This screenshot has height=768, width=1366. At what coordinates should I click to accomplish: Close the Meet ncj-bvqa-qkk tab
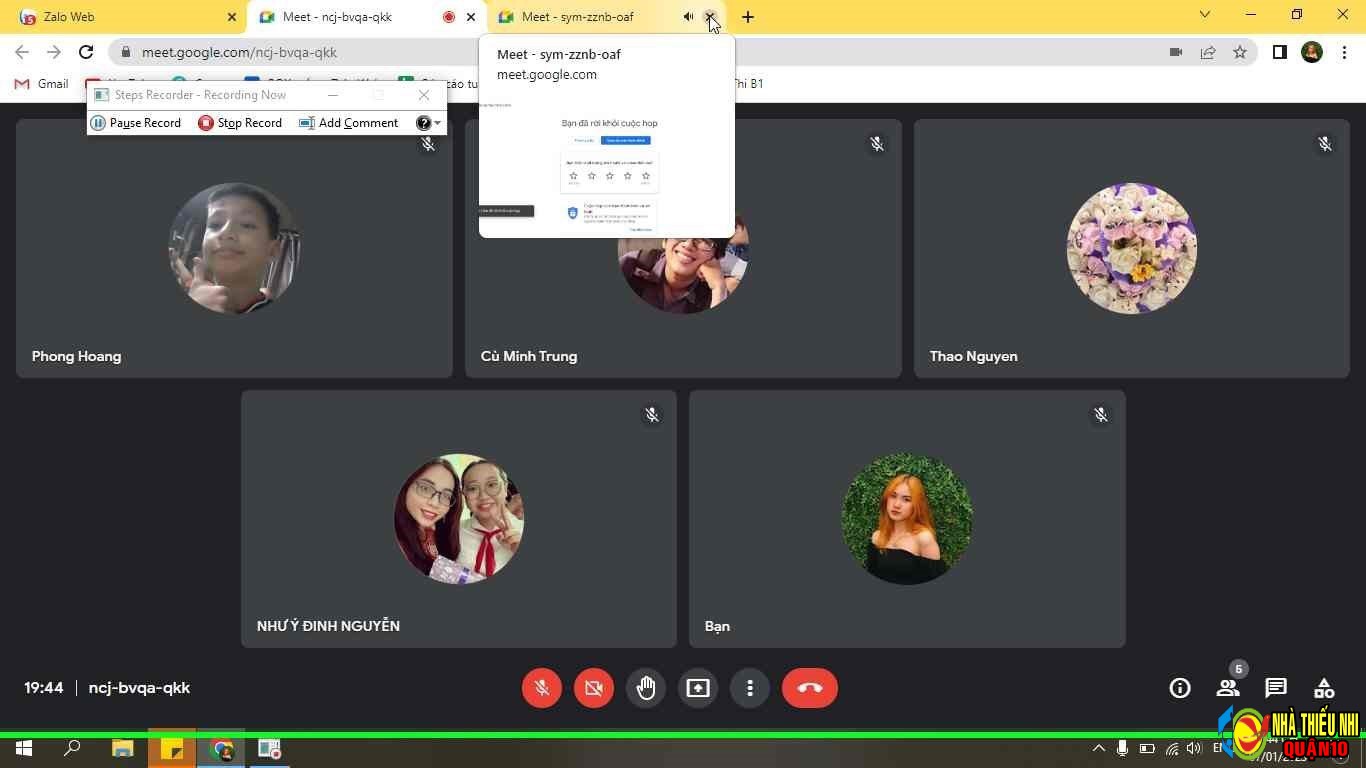471,17
